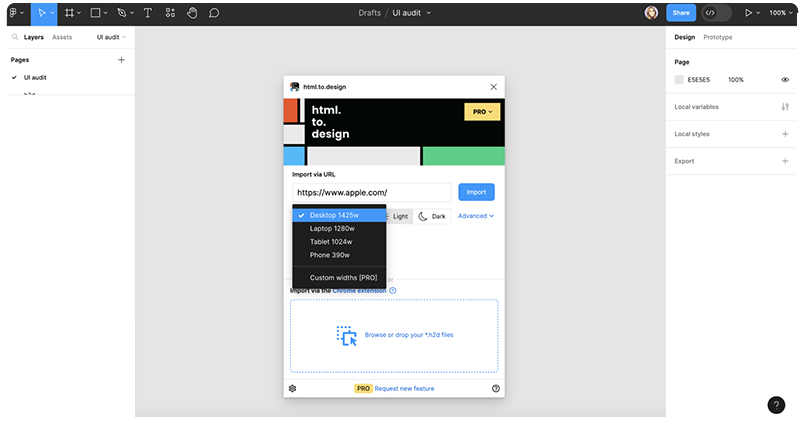Switch theme to Dark
This screenshot has height=427, width=800.
click(x=432, y=216)
